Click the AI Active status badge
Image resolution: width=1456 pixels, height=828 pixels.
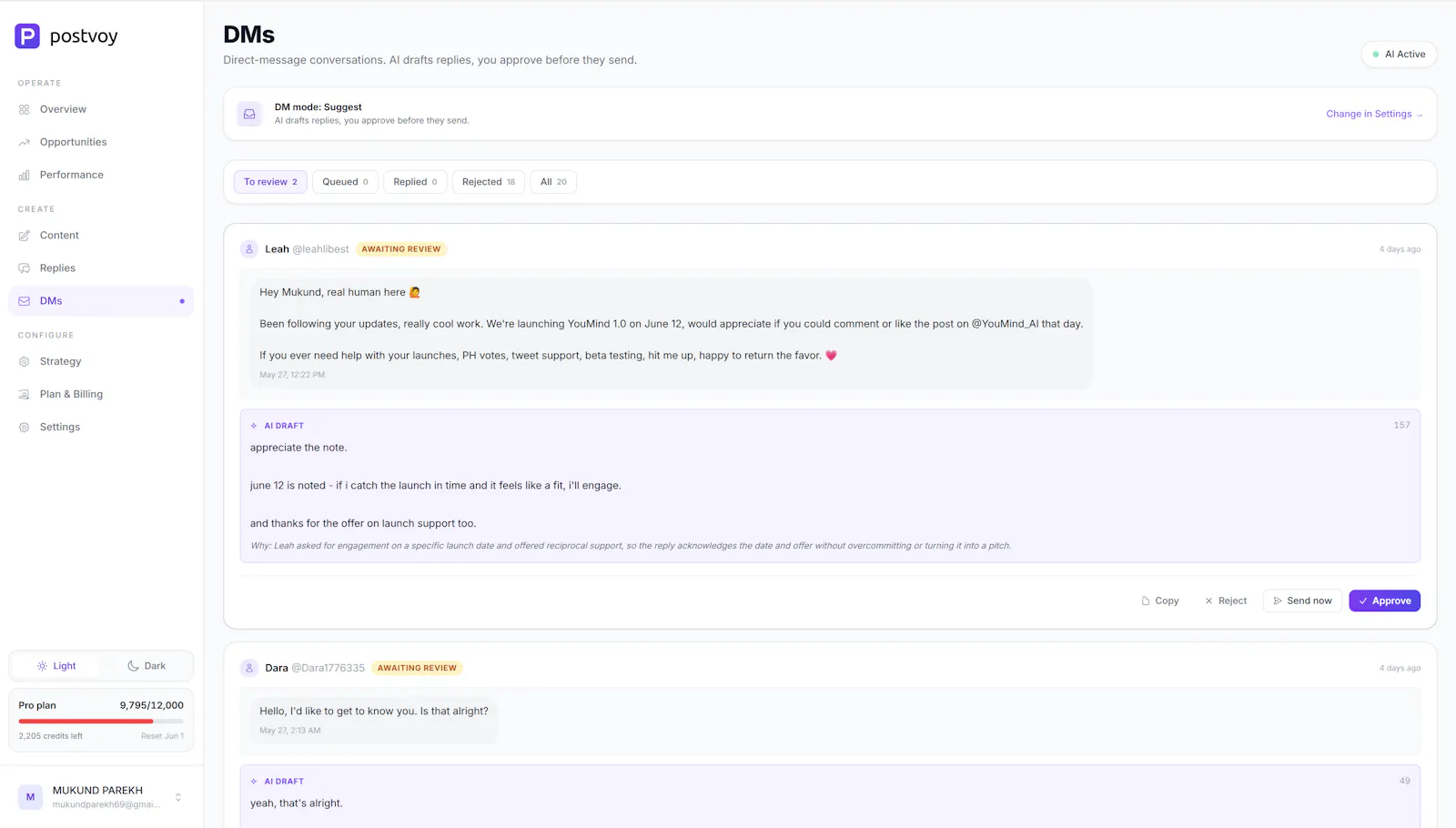1400,55
